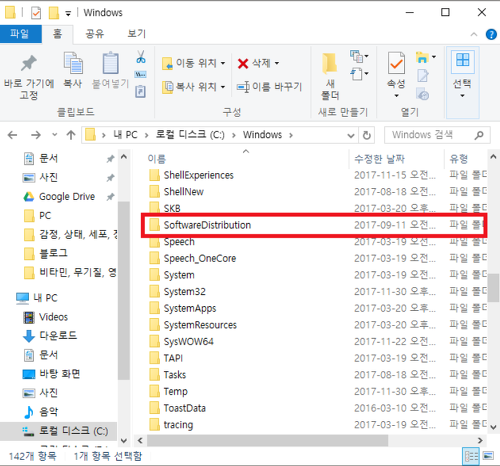
Task: Click Pin to Quick Access (바로 가기에 고정) icon
Action: tap(29, 63)
